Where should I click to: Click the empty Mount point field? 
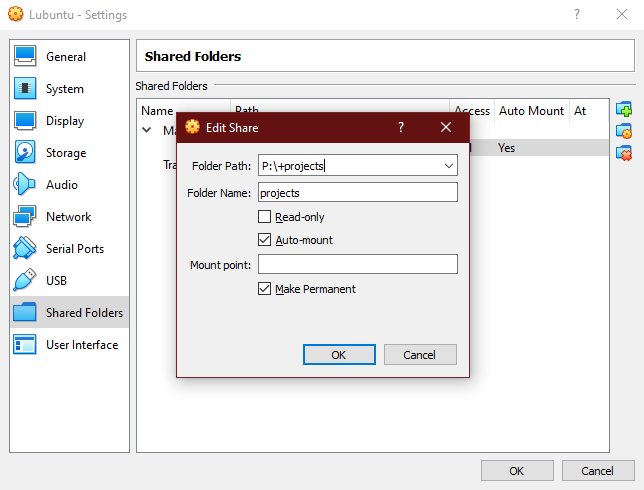(358, 264)
